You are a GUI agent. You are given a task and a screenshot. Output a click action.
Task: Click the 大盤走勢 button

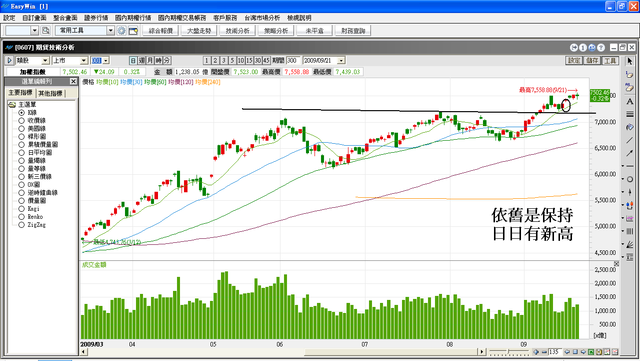[199, 31]
